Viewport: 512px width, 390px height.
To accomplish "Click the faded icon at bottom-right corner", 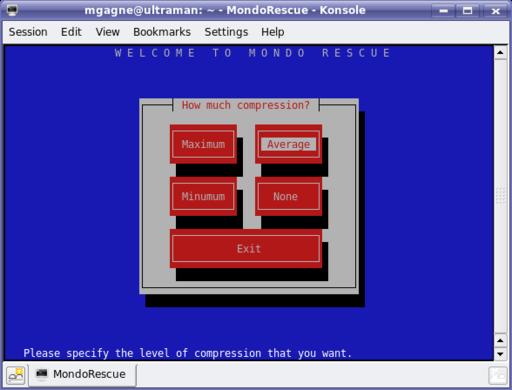I will pos(498,375).
